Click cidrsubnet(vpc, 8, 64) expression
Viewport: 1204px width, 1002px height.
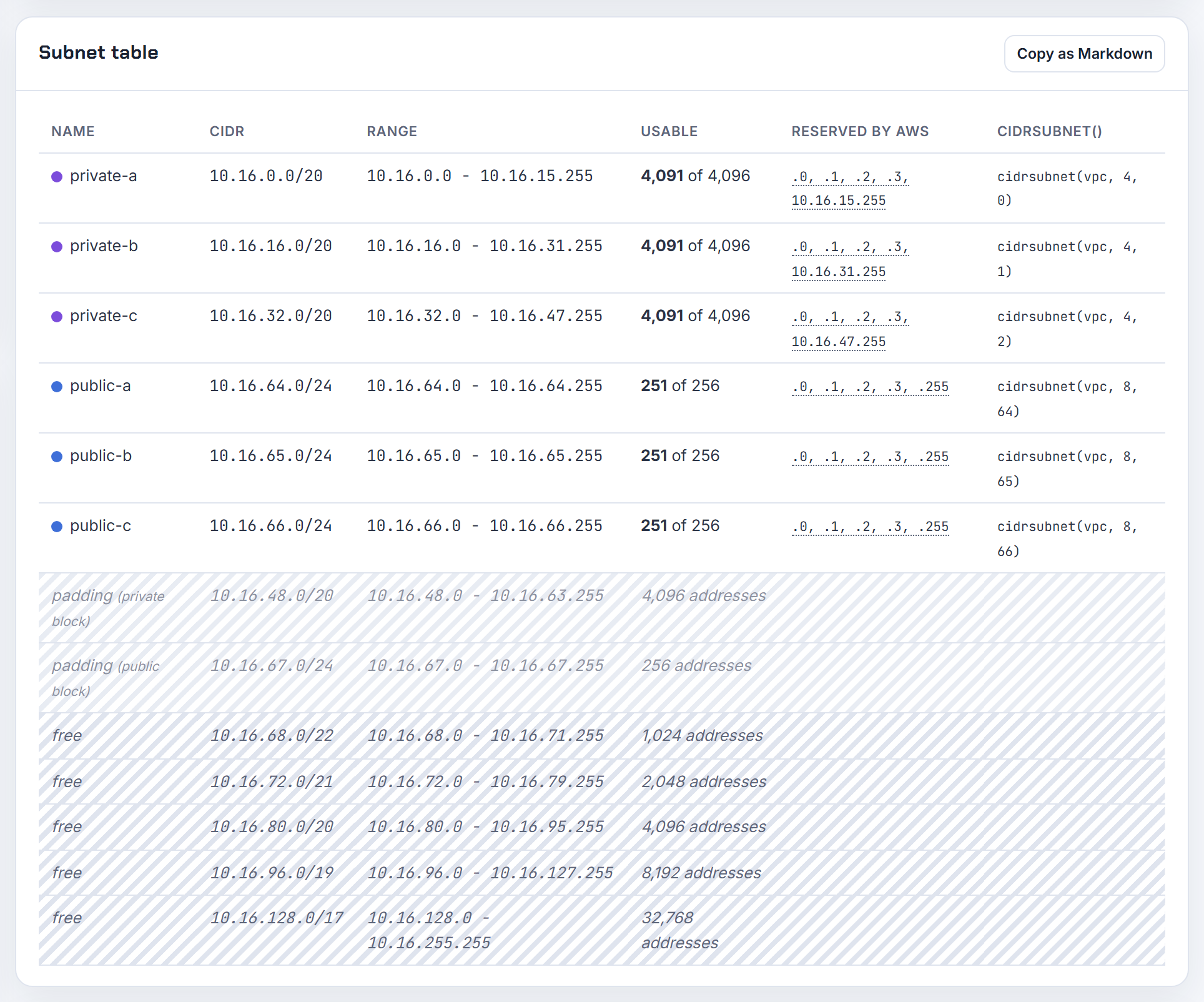tap(1067, 399)
